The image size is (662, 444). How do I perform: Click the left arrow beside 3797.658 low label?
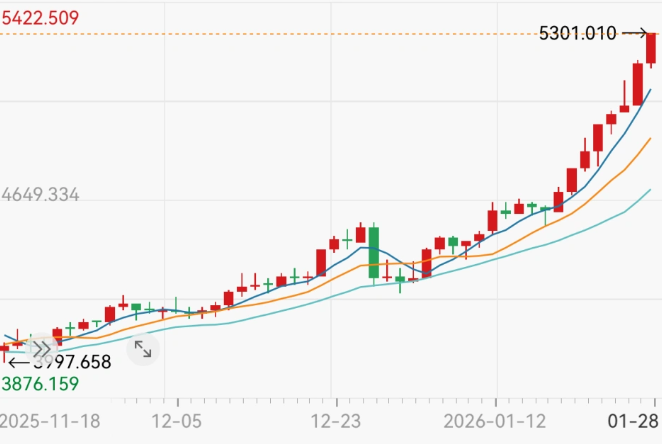coord(18,362)
